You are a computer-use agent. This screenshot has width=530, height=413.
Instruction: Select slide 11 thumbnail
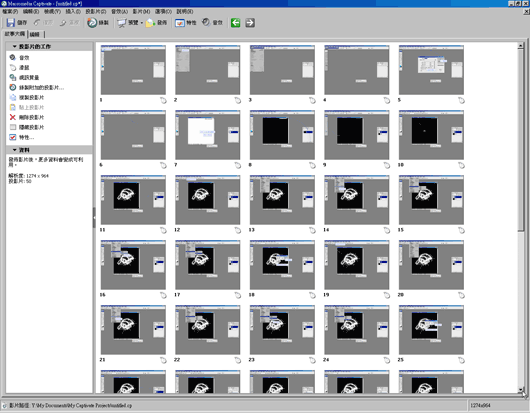pyautogui.click(x=133, y=200)
